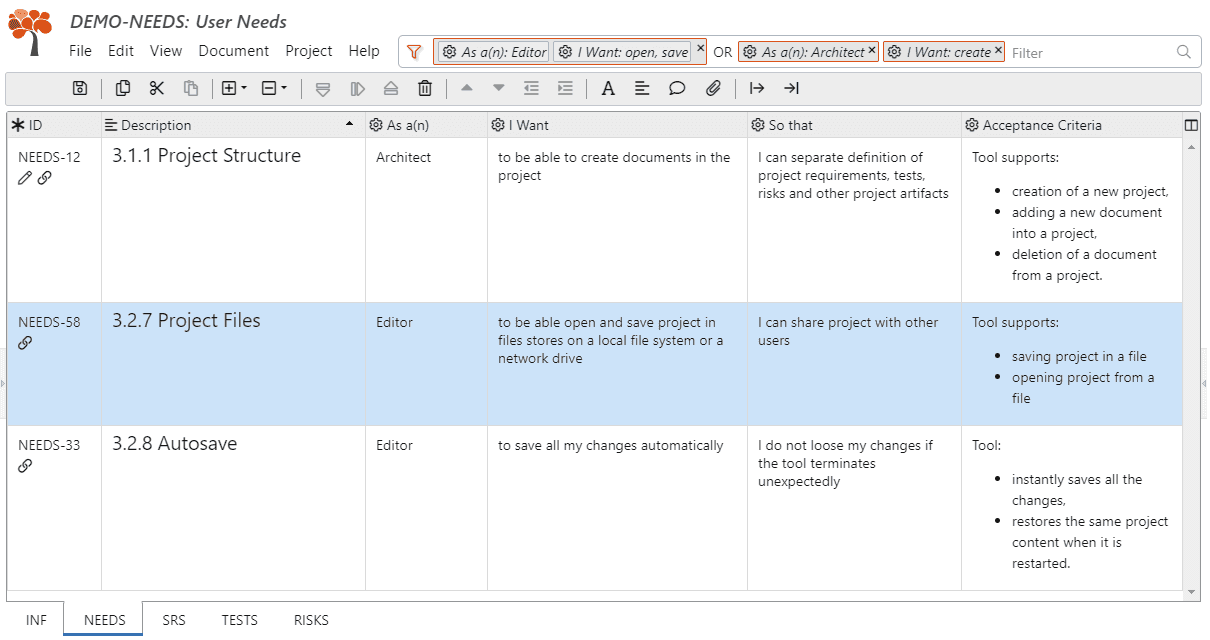Click the move-up triangle icon
Viewport: 1210px width, 640px height.
(466, 88)
